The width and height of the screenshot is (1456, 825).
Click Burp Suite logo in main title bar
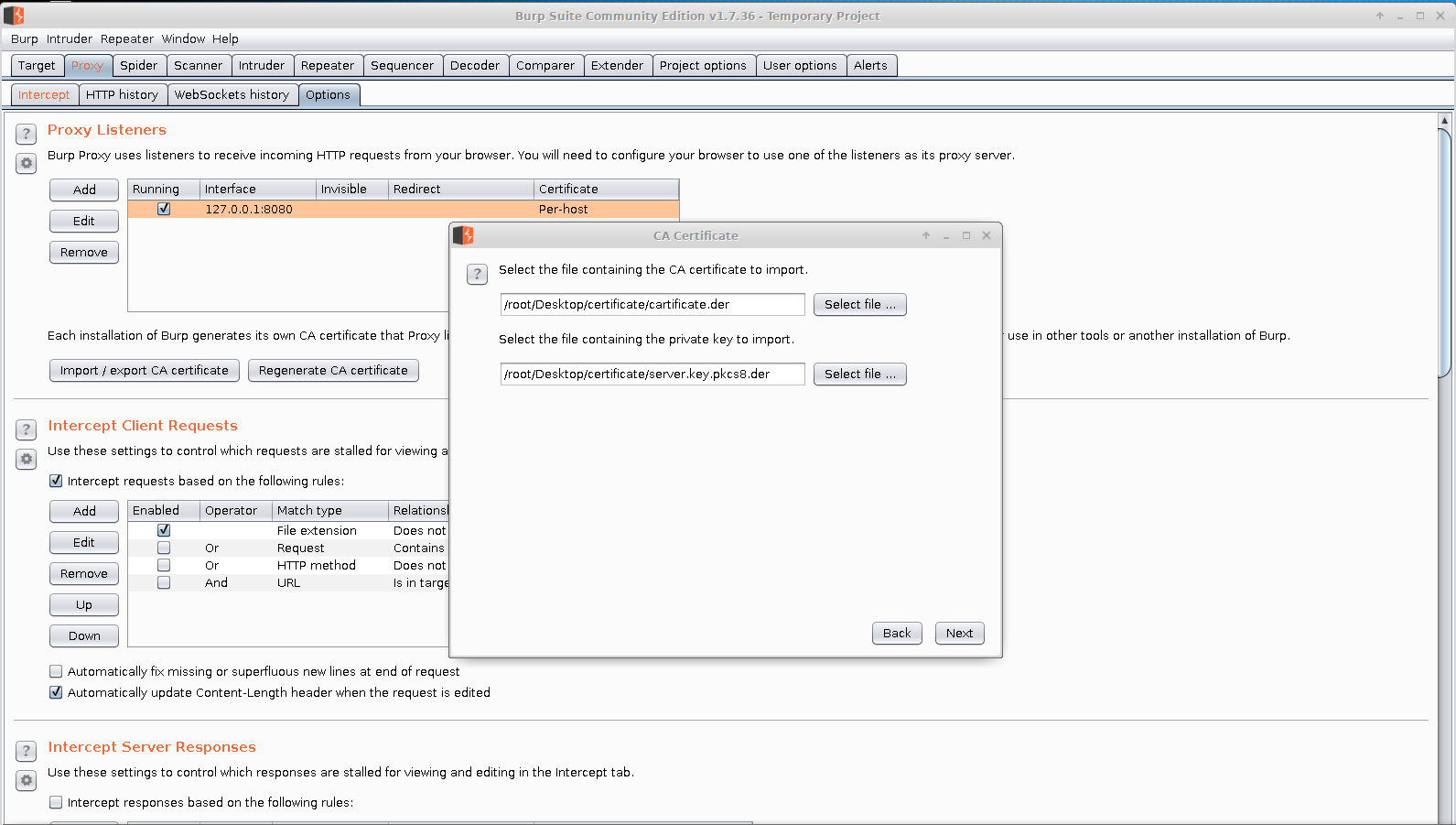tap(14, 16)
